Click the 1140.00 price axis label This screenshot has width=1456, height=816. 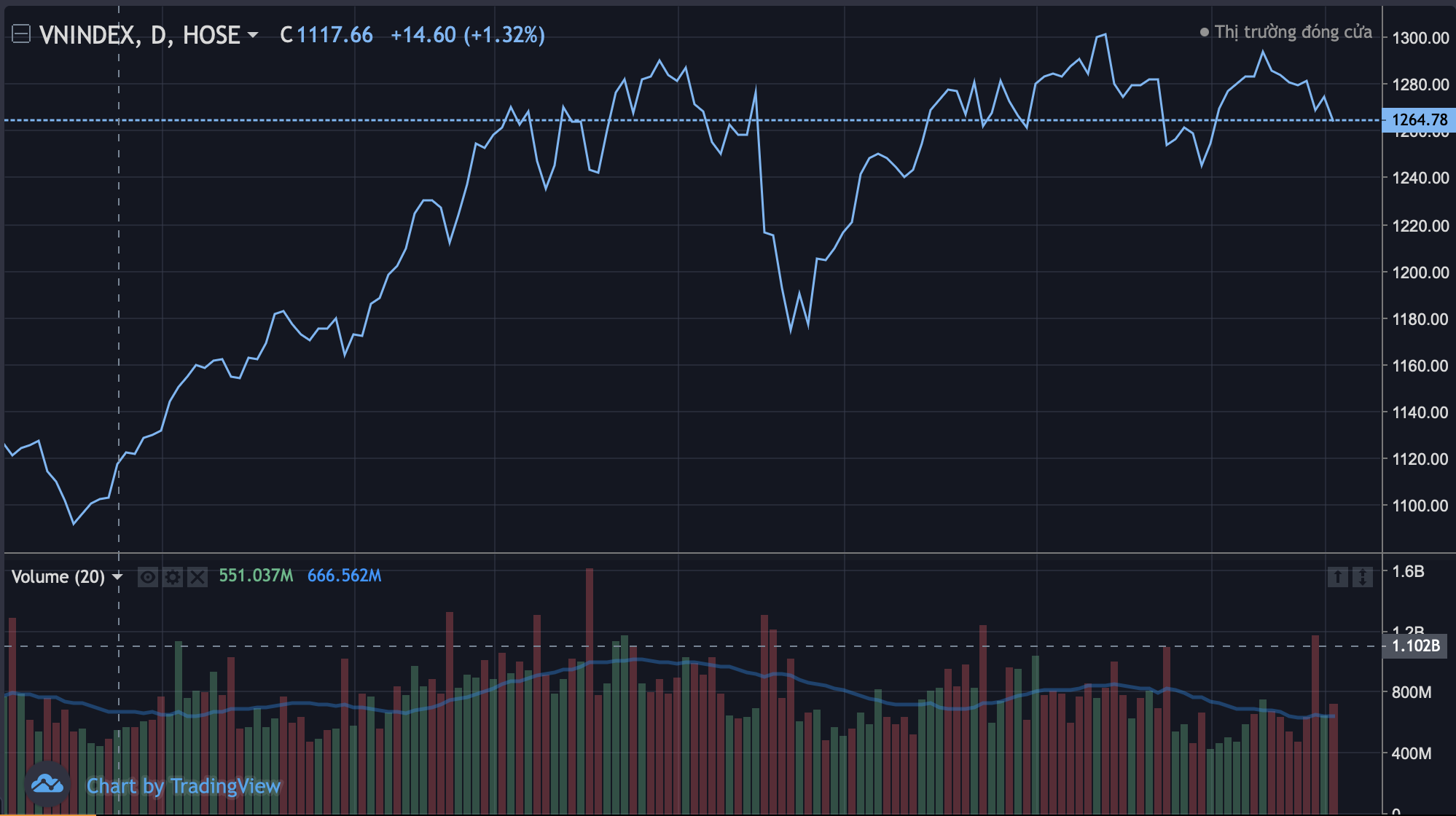1420,412
